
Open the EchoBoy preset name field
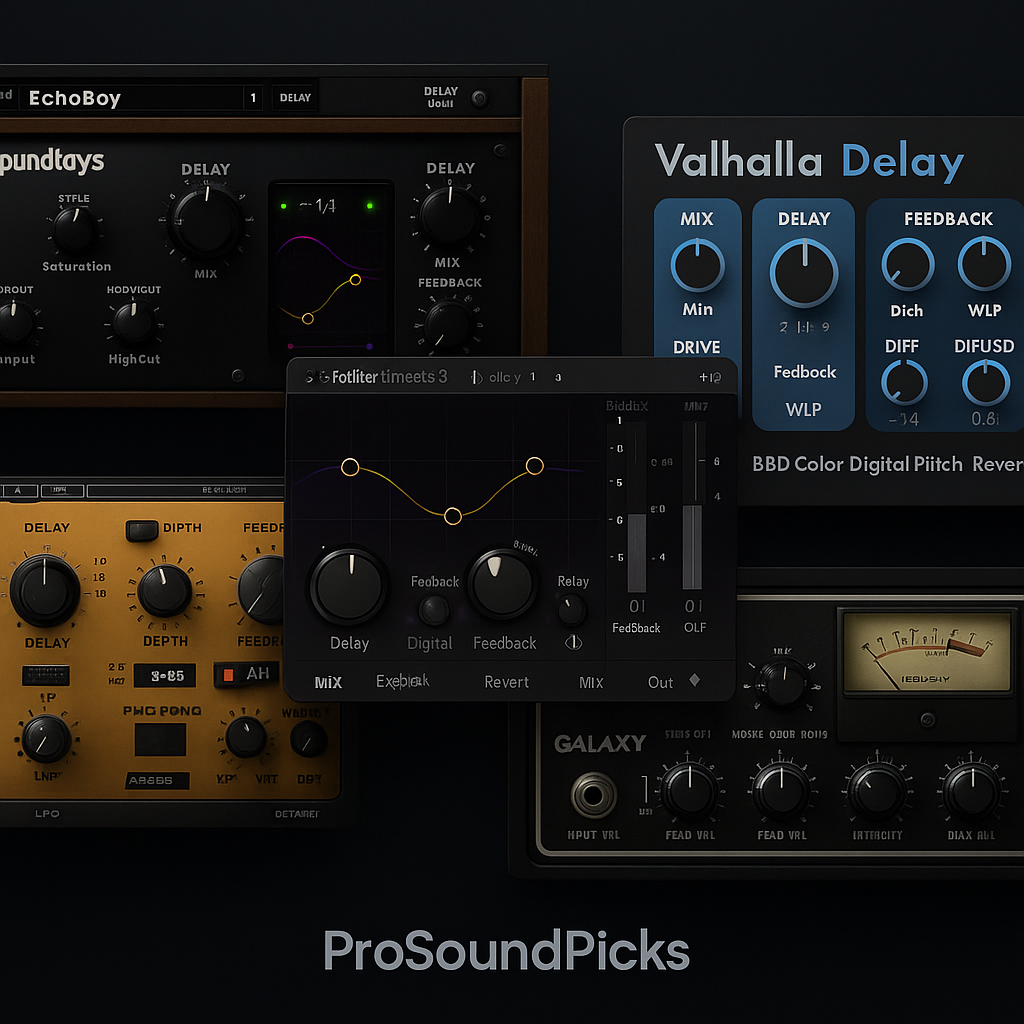point(131,98)
